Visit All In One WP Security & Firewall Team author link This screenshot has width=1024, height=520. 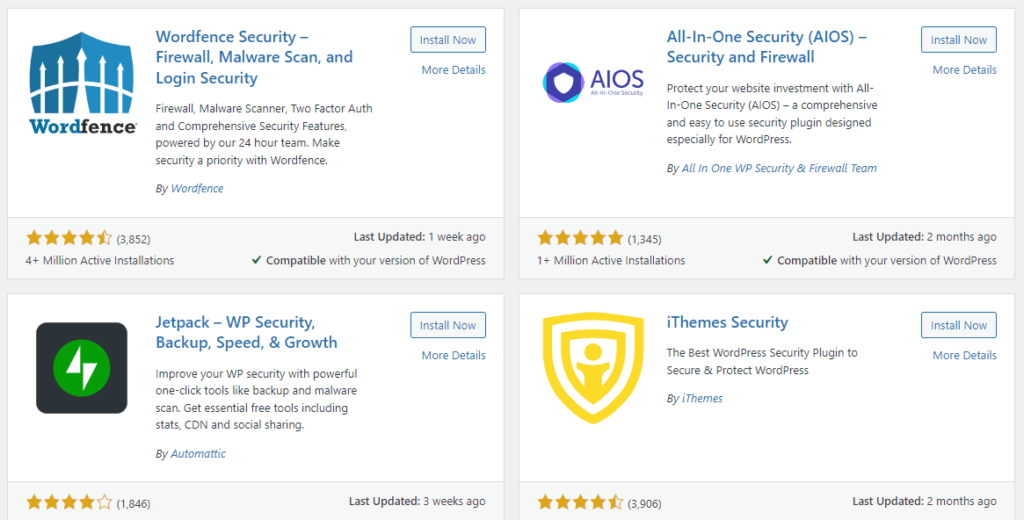[x=779, y=168]
